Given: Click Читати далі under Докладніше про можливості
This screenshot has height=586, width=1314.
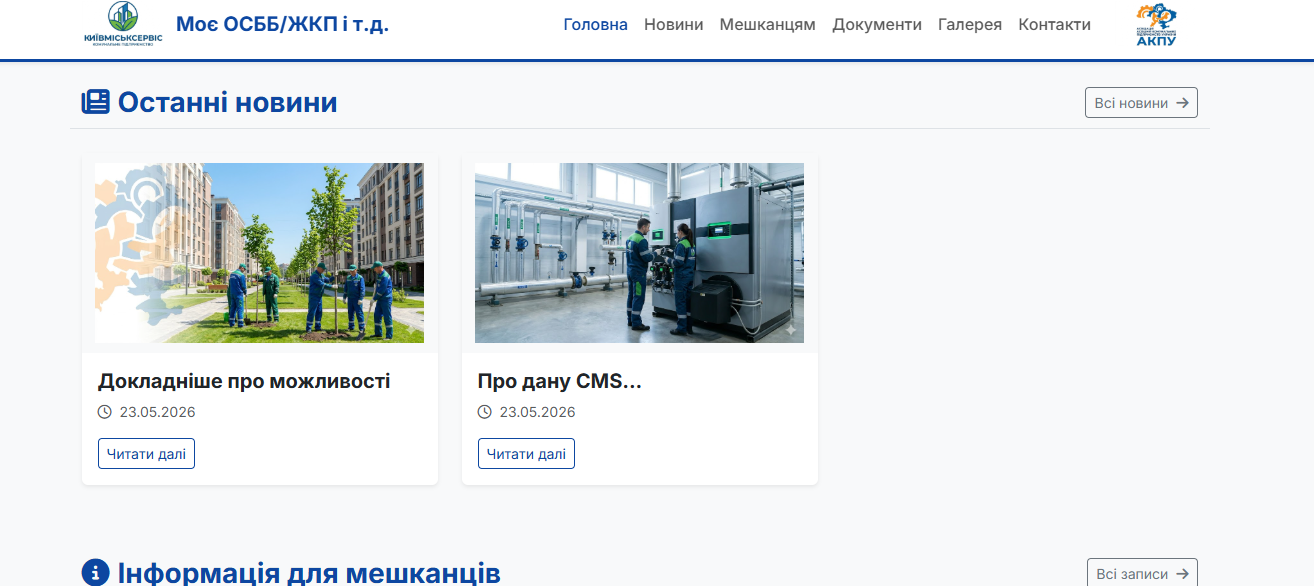Looking at the screenshot, I should 146,454.
